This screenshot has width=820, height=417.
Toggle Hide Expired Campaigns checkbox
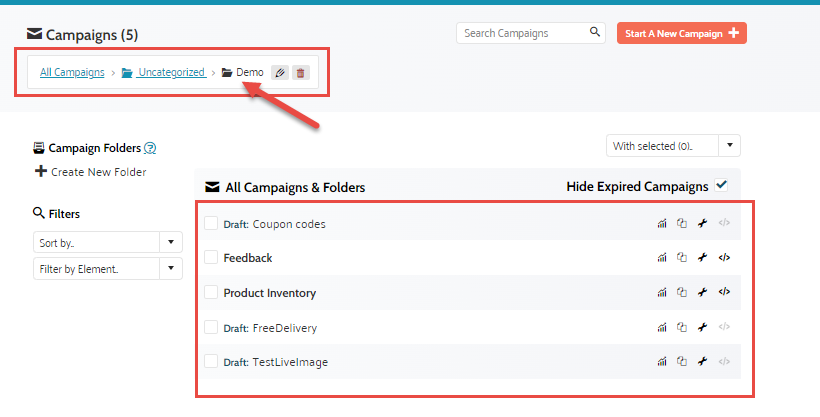721,185
